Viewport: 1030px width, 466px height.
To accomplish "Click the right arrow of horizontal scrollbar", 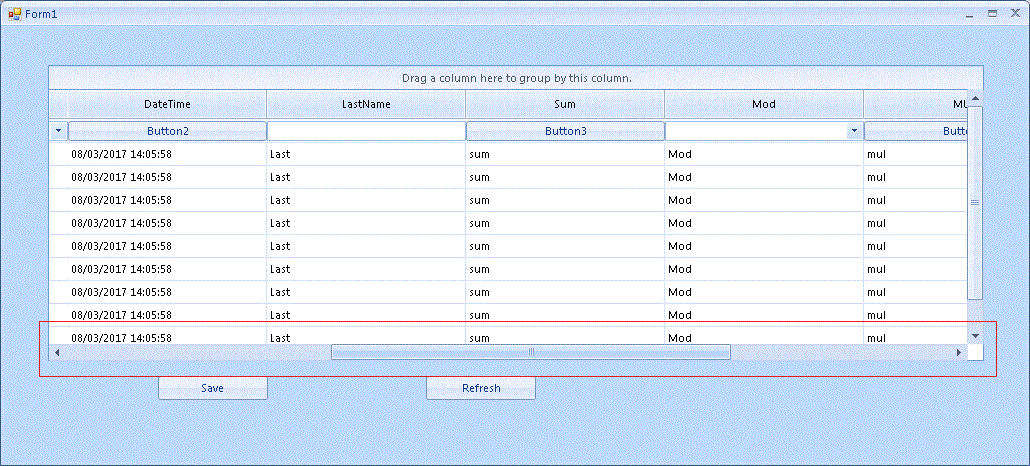I will pos(959,352).
